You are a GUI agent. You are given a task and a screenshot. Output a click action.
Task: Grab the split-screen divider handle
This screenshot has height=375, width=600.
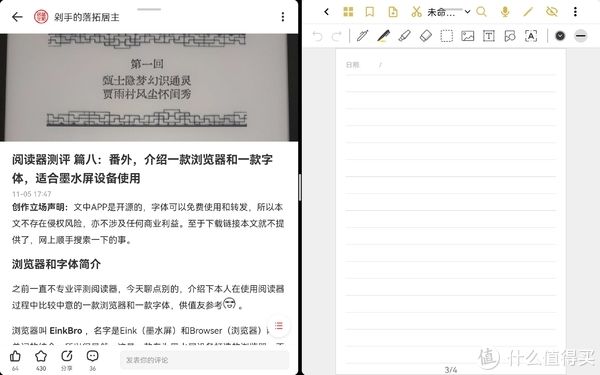pos(300,188)
